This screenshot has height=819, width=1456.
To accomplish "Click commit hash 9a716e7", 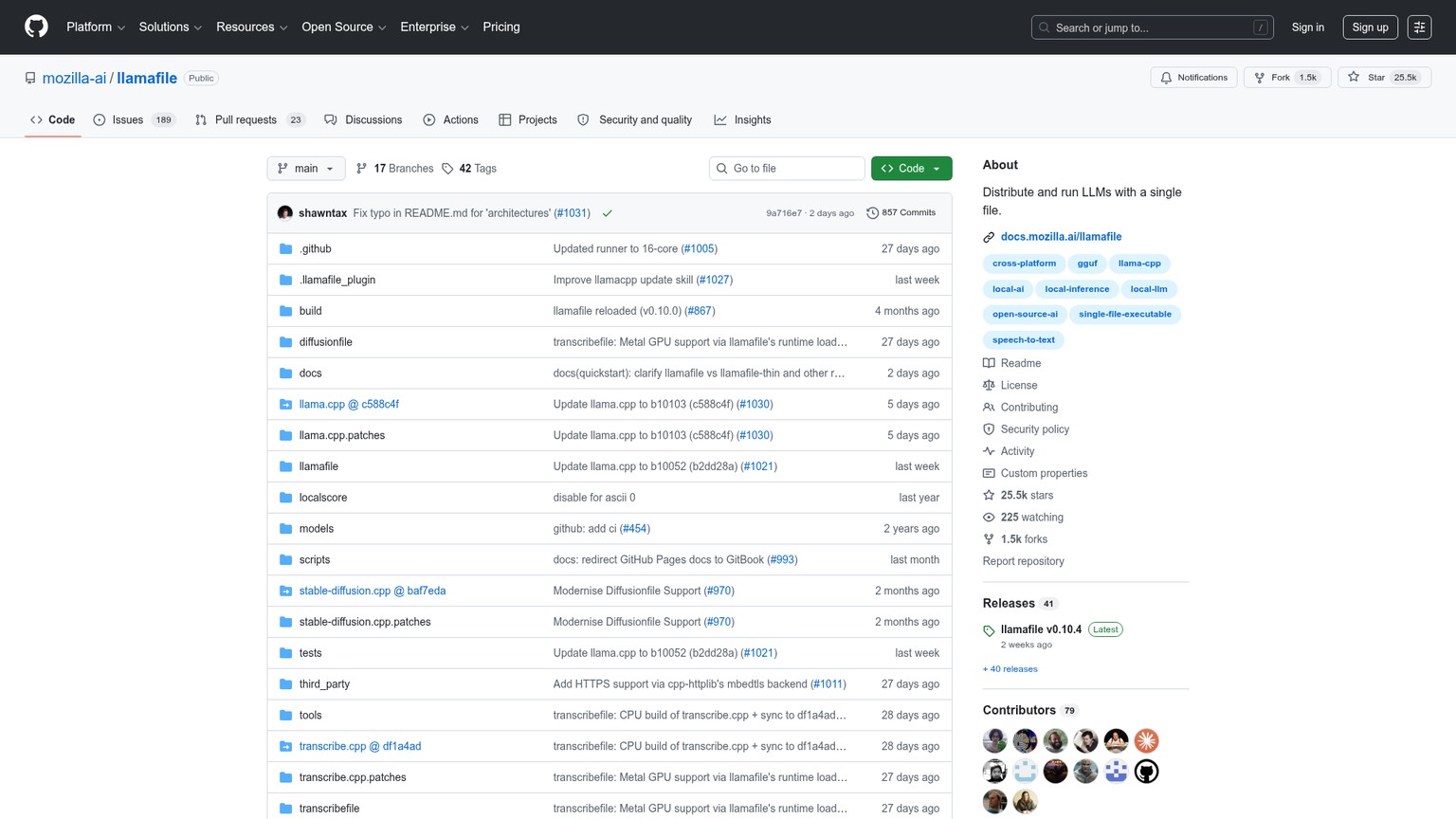I will 784,213.
